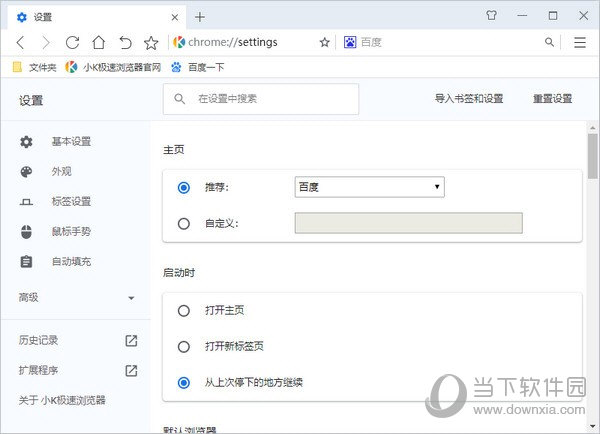Open a new tab with plus
The height and width of the screenshot is (434, 600).
point(200,17)
